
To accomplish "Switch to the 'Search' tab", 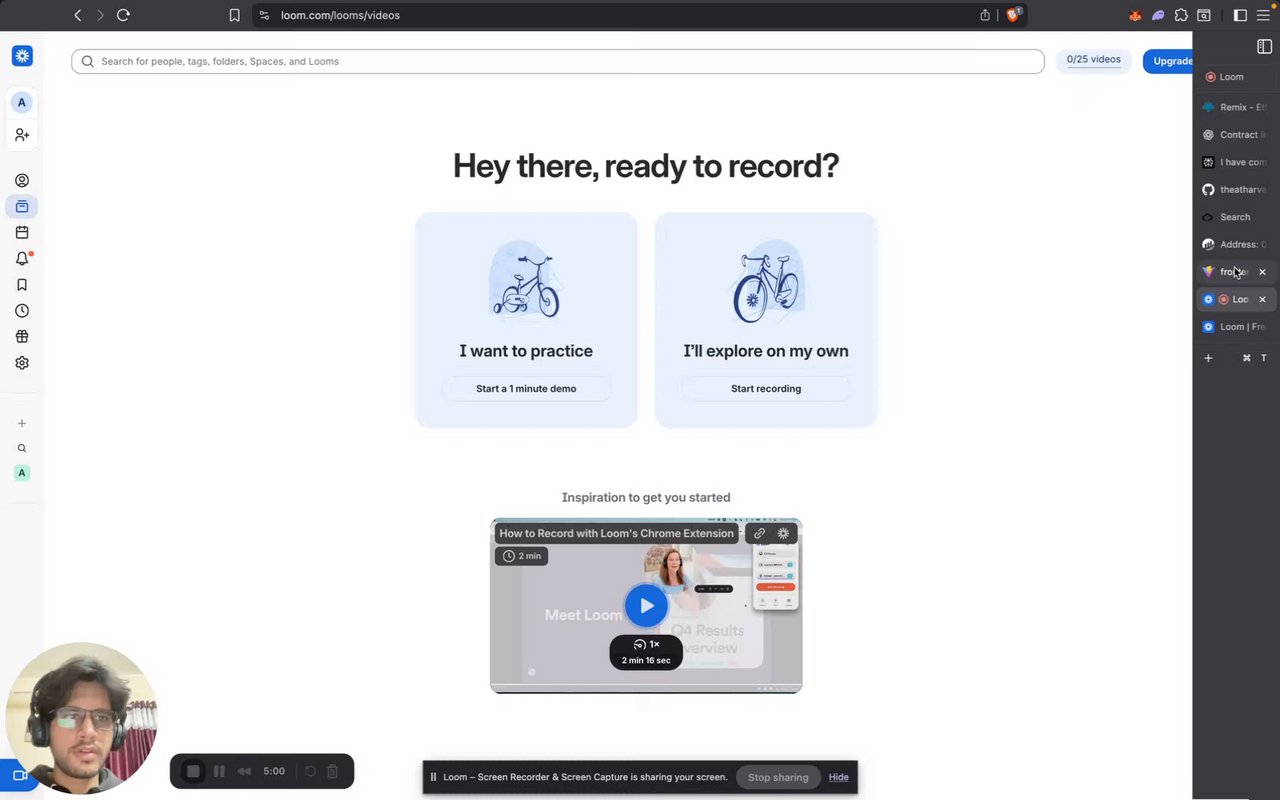I will tap(1235, 217).
